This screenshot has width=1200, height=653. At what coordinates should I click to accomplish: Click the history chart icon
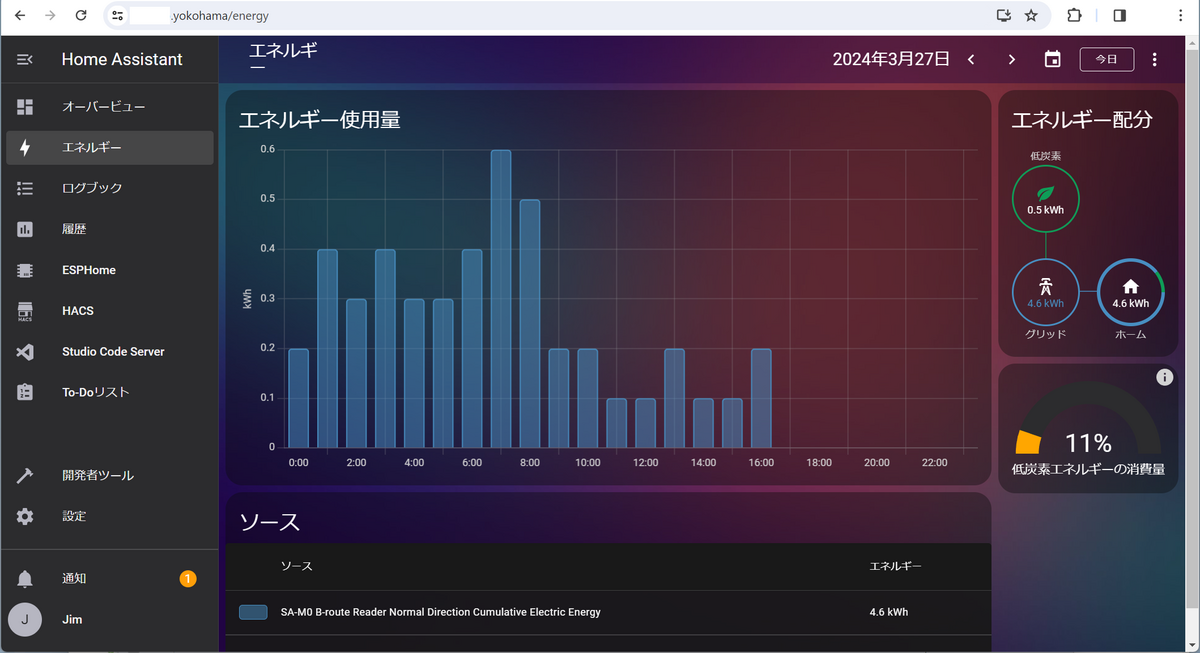25,229
